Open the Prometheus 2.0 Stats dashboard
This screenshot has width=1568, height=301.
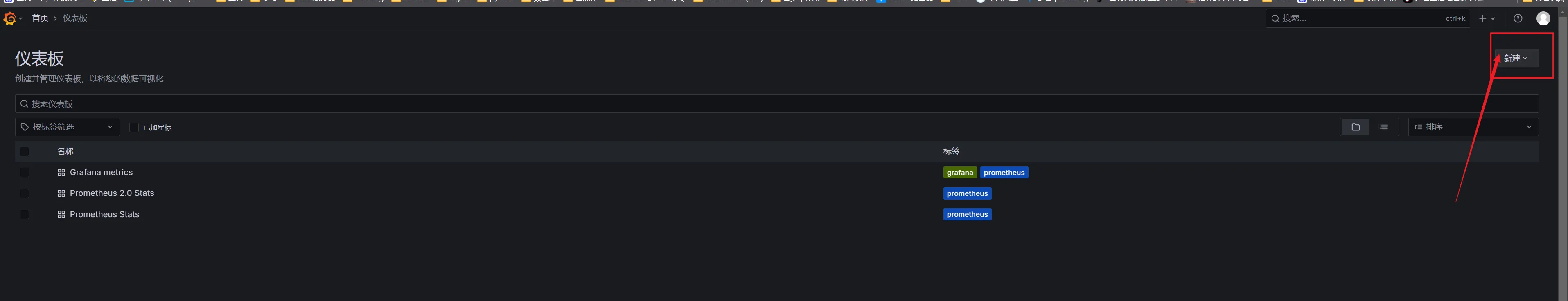[112, 193]
